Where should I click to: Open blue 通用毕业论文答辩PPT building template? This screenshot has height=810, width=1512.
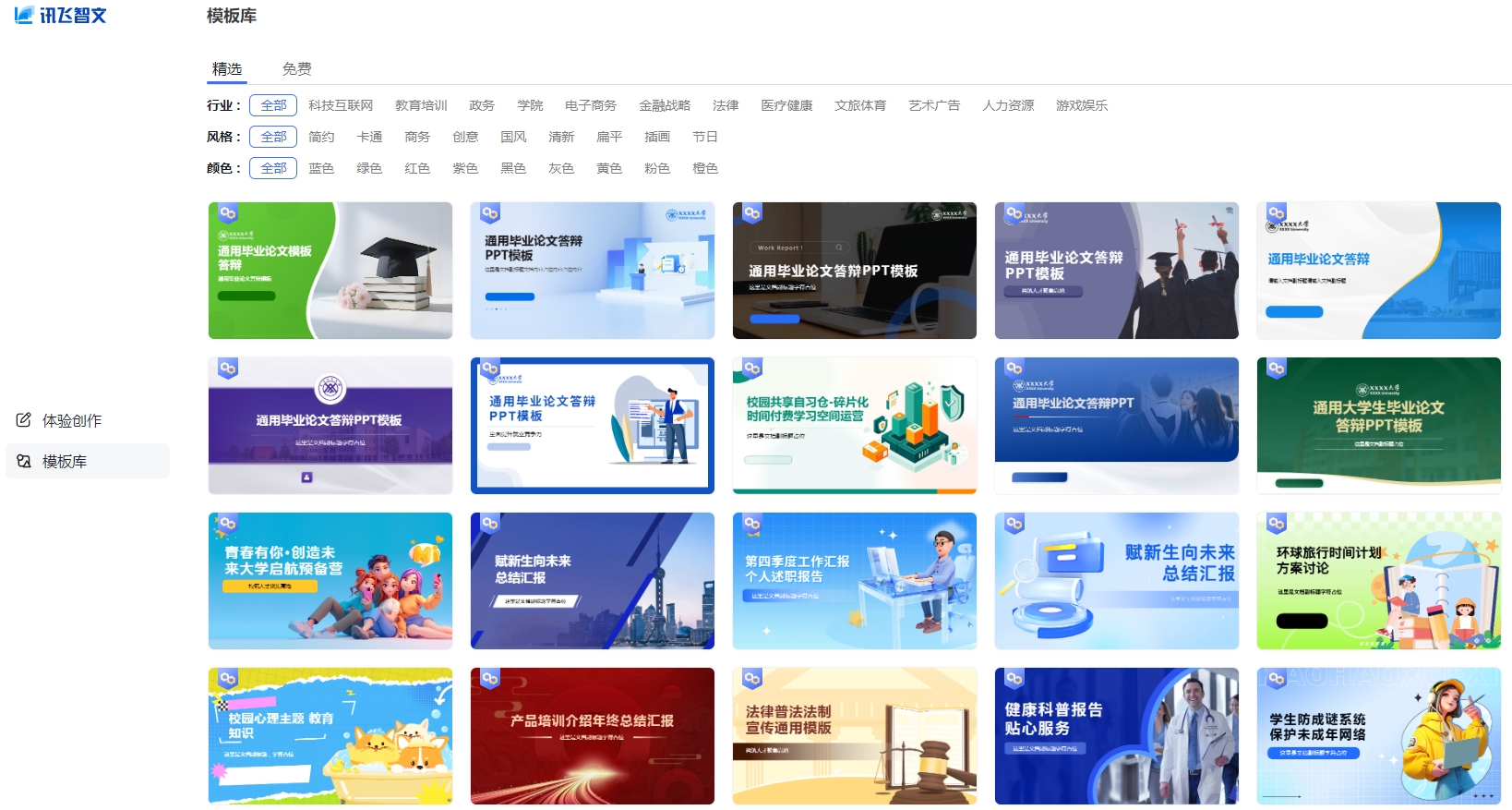coord(1117,426)
